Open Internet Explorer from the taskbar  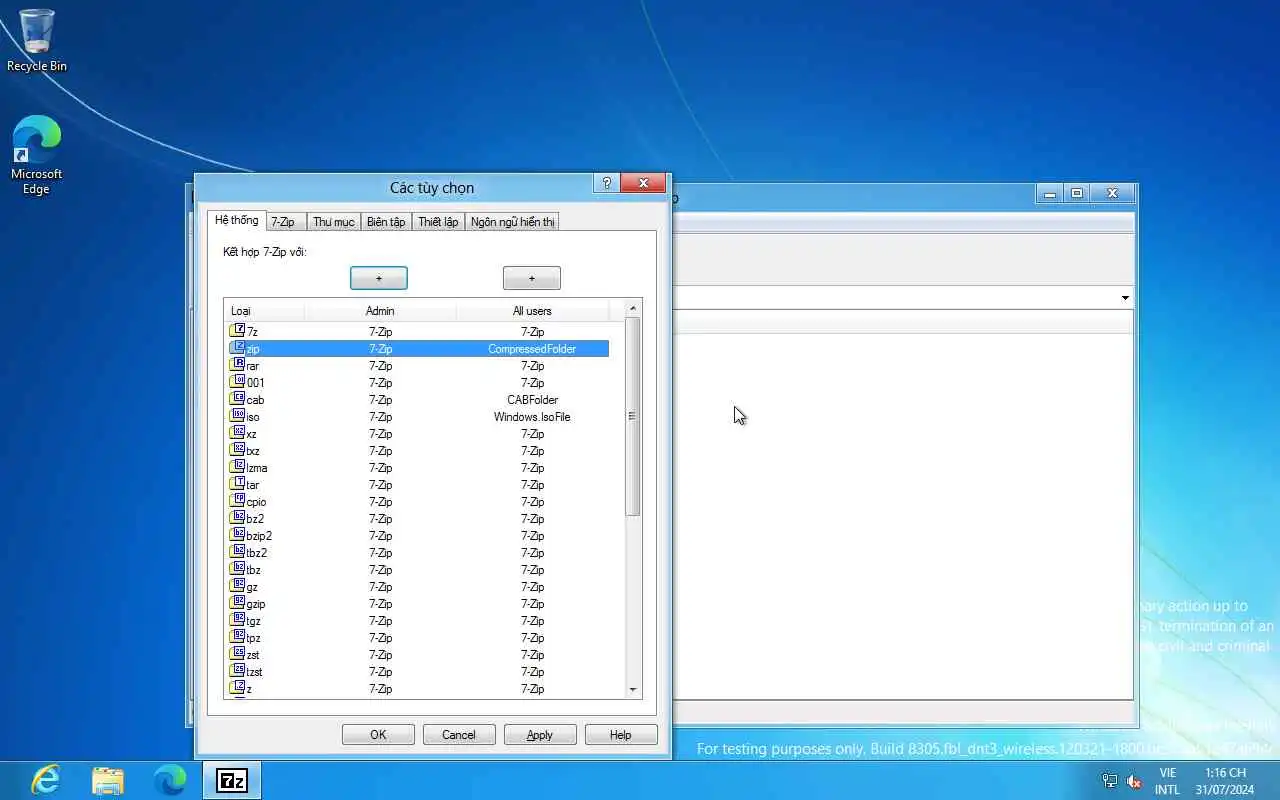pos(45,780)
